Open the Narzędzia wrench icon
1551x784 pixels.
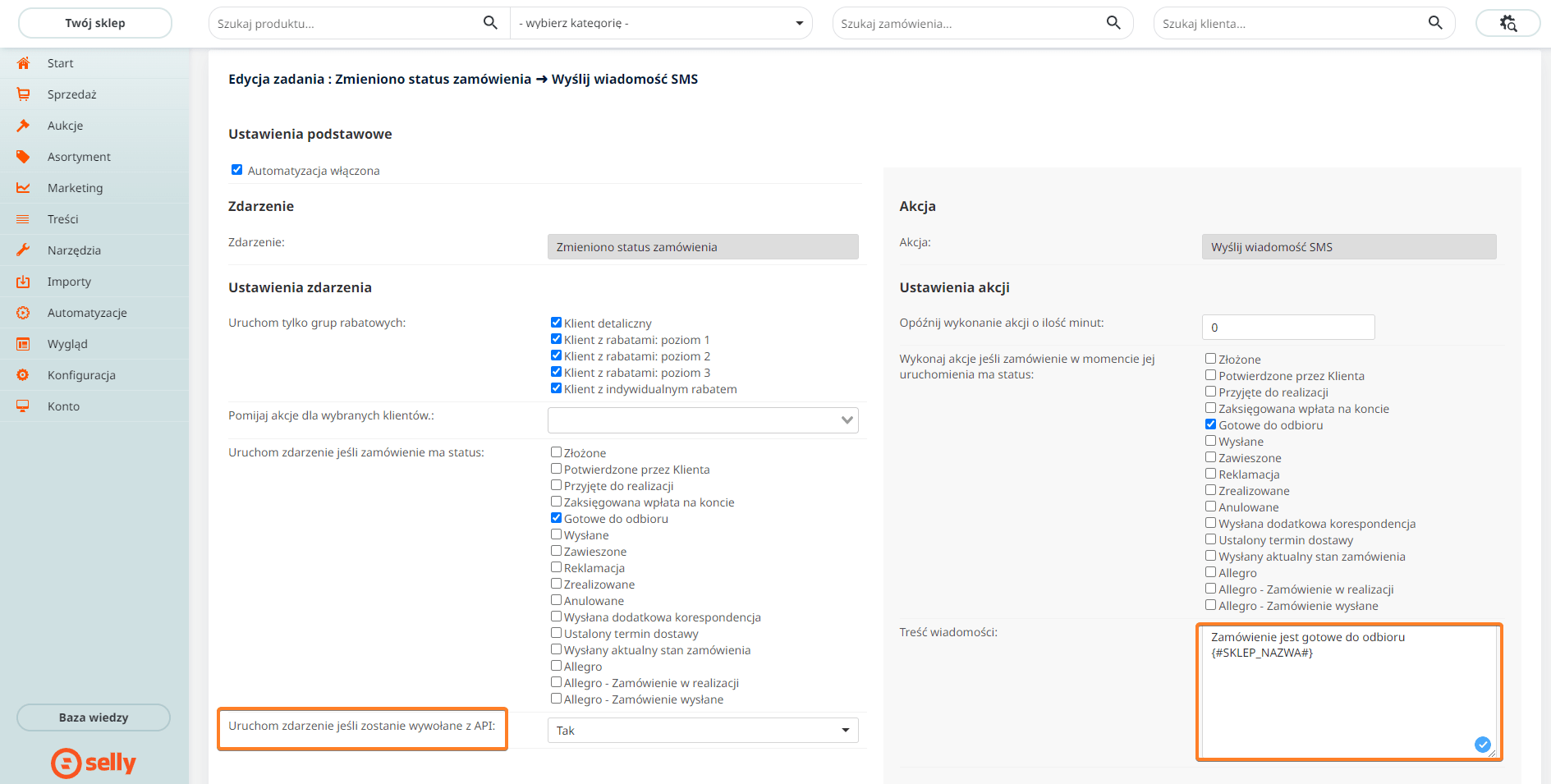point(23,250)
